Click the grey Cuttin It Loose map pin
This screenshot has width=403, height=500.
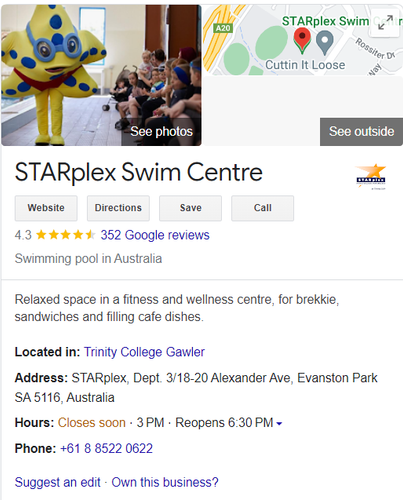coord(325,42)
